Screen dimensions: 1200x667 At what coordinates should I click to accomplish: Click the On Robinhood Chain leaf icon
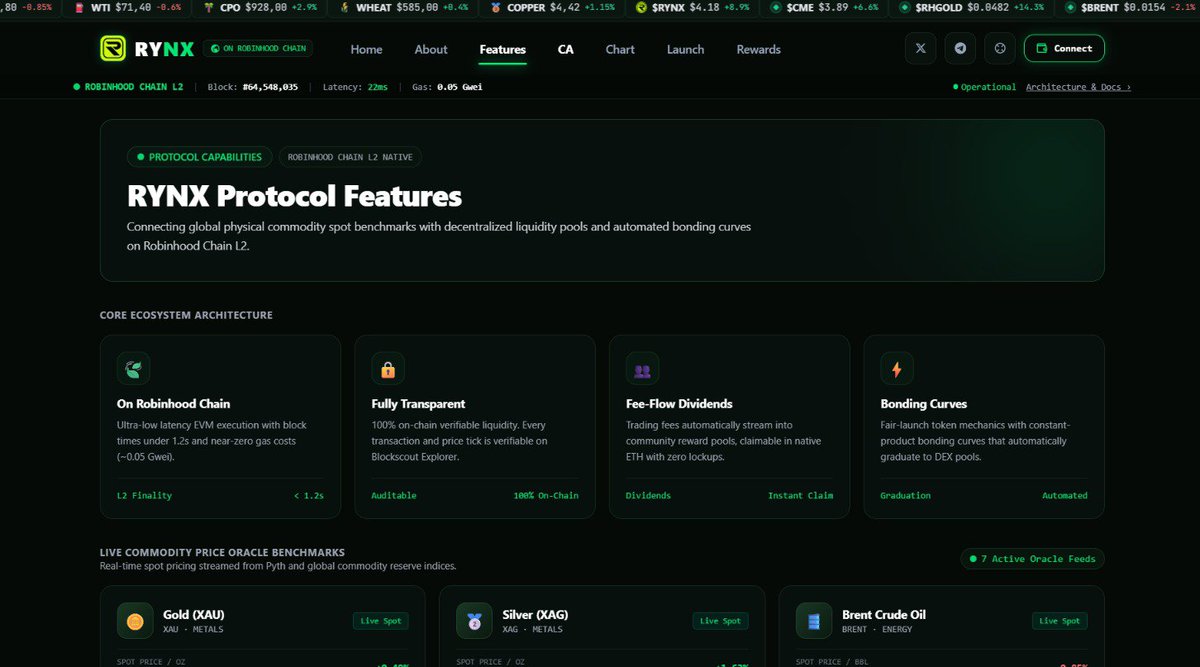tap(133, 368)
